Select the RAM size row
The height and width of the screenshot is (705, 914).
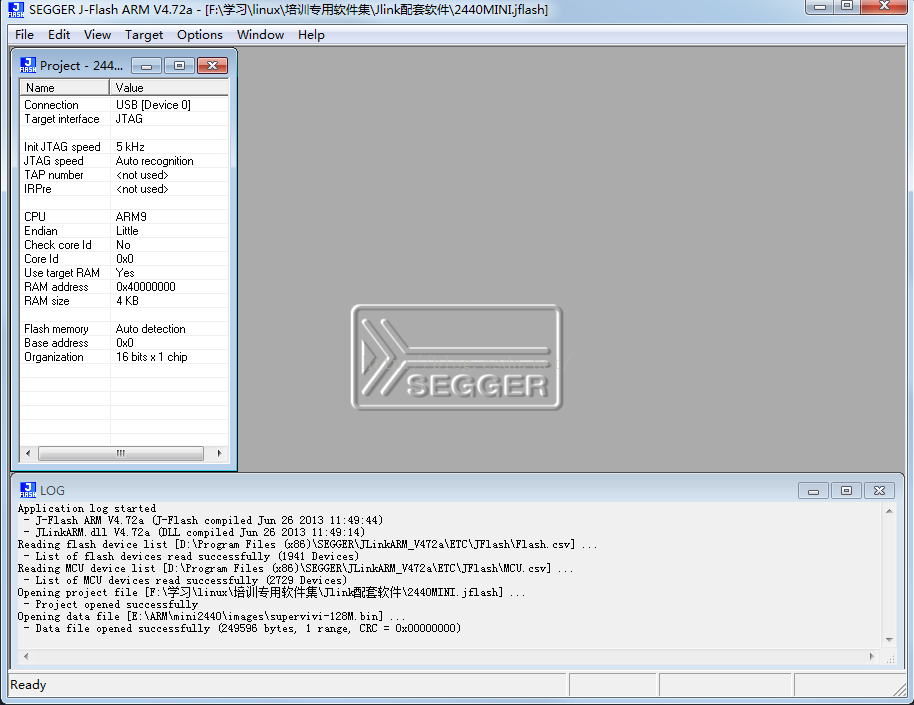(124, 301)
